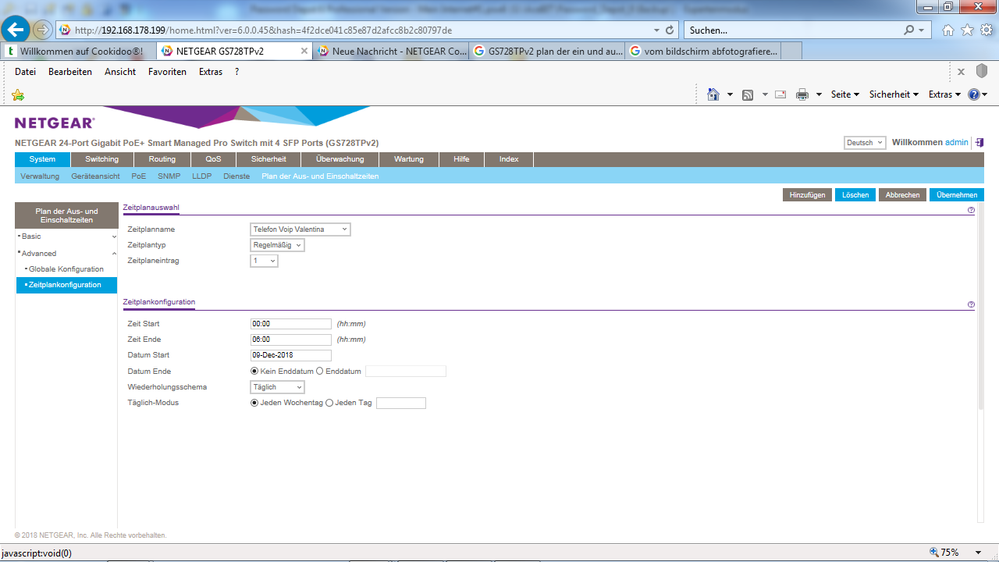Open Geräteansicht submenu link
The width and height of the screenshot is (999, 562).
[x=96, y=177]
